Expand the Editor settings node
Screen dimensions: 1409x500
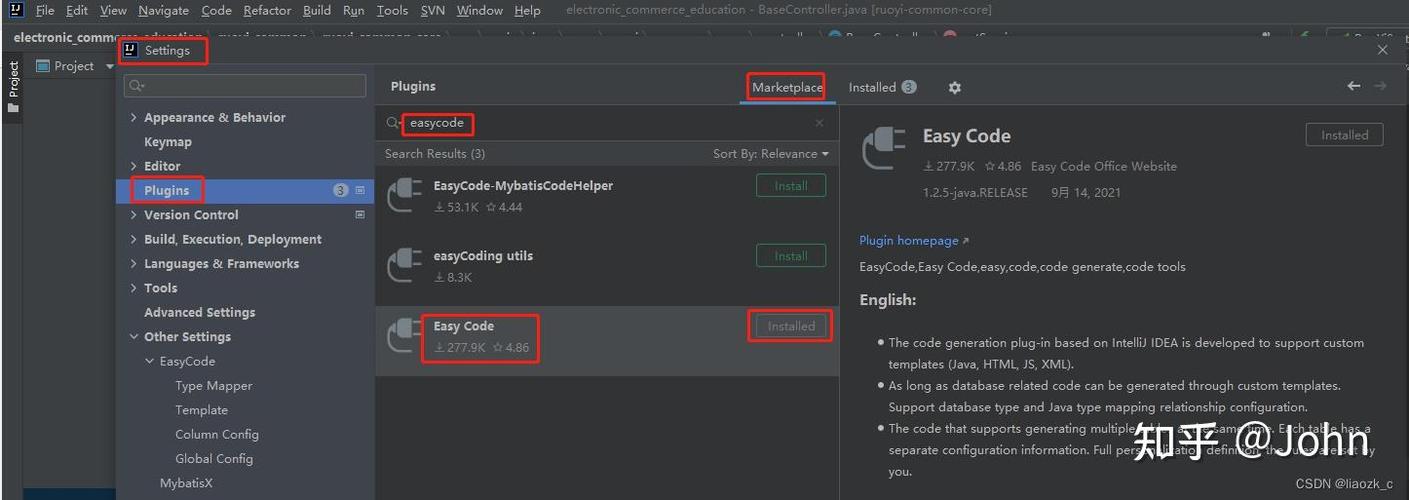[x=134, y=166]
